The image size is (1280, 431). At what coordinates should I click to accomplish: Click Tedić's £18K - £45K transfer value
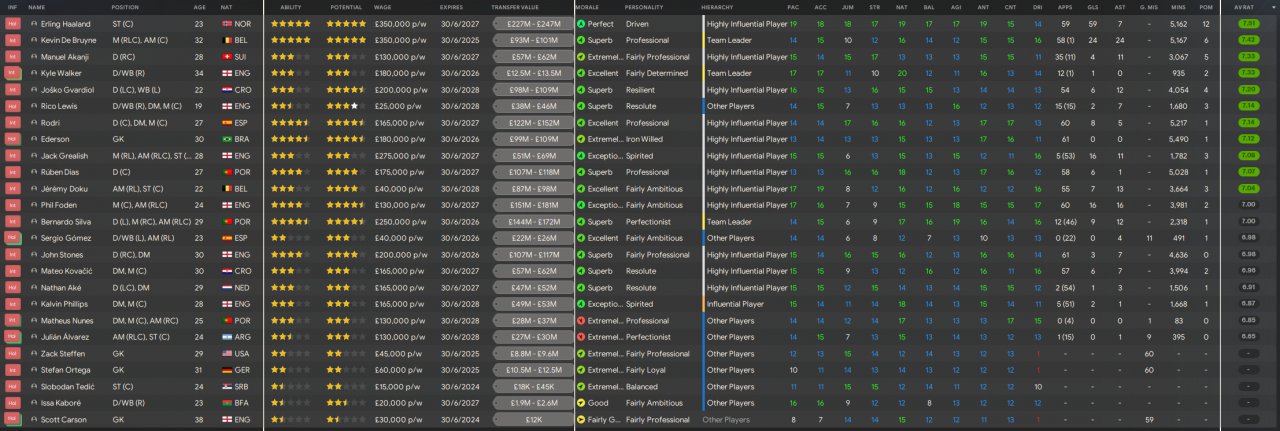point(534,387)
